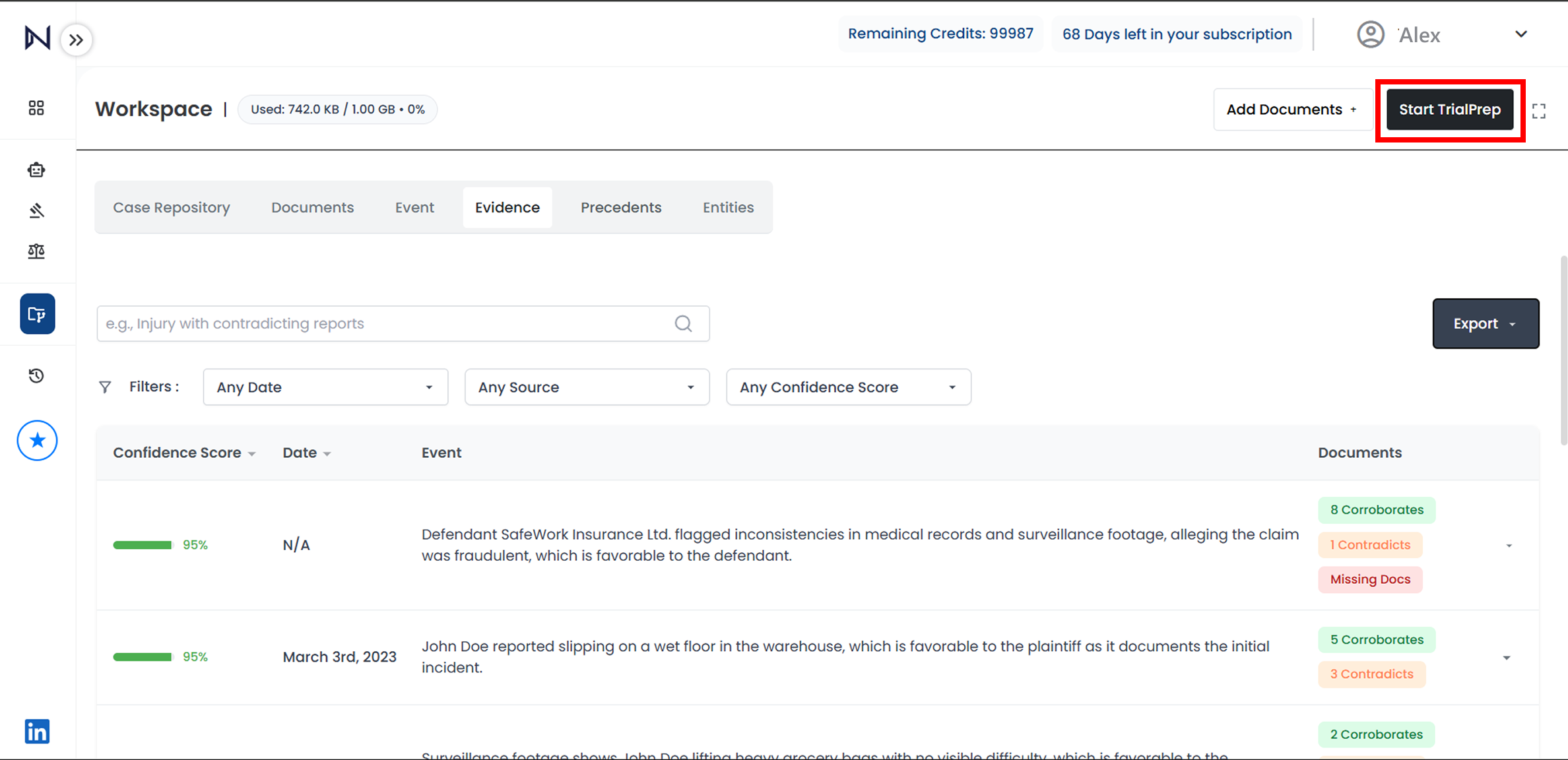
Task: Open the history clock icon
Action: 36,375
